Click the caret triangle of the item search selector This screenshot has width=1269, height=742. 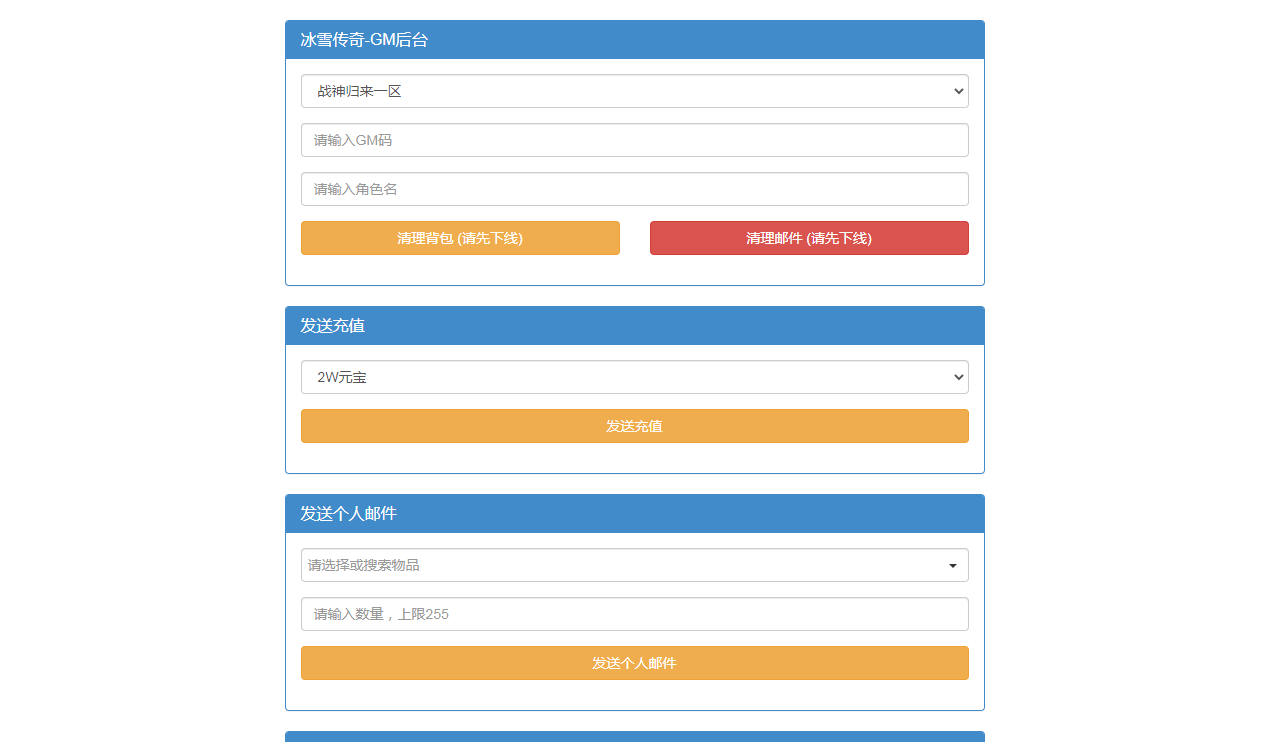coord(952,566)
